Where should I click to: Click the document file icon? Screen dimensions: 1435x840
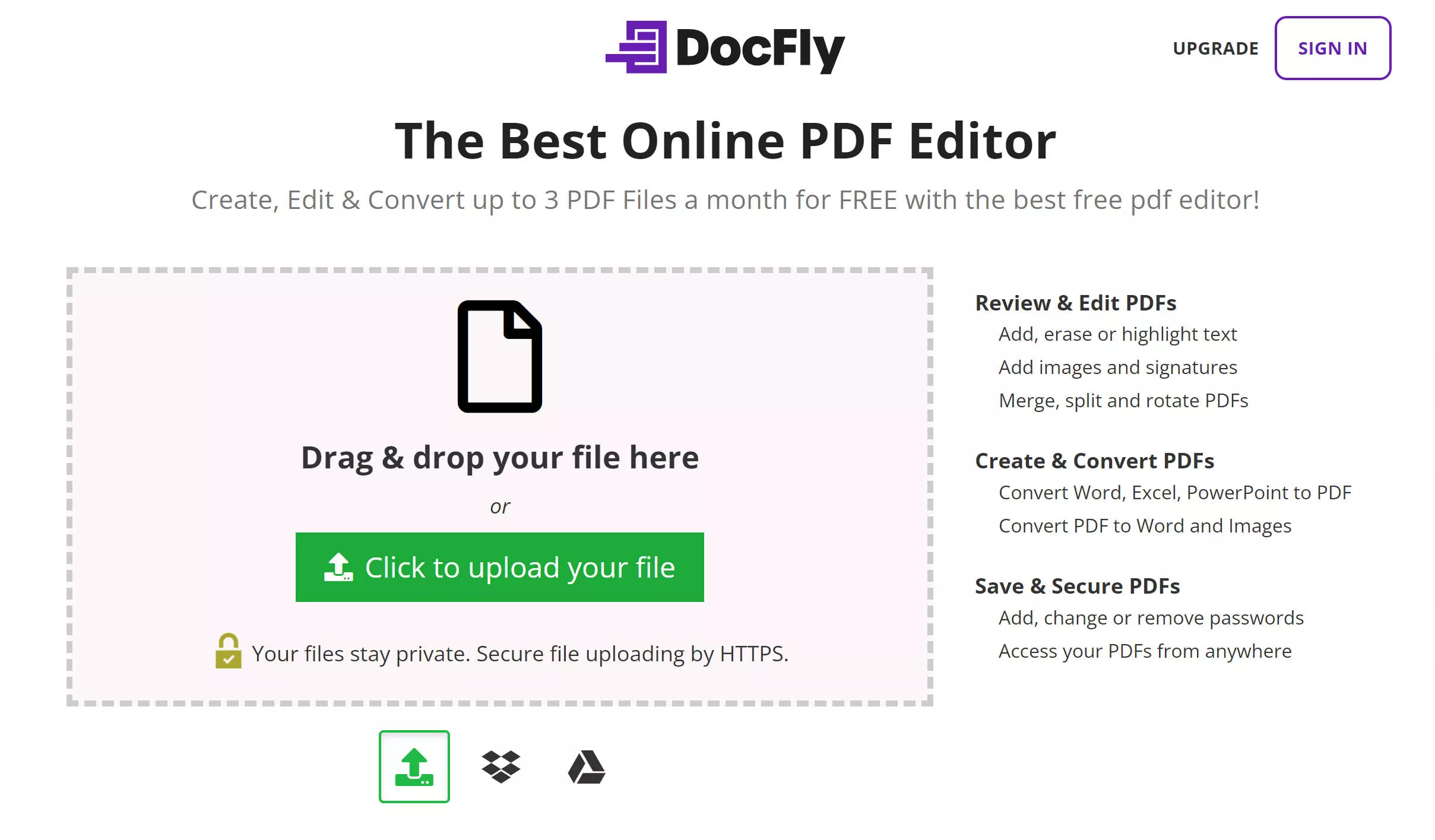coord(499,356)
